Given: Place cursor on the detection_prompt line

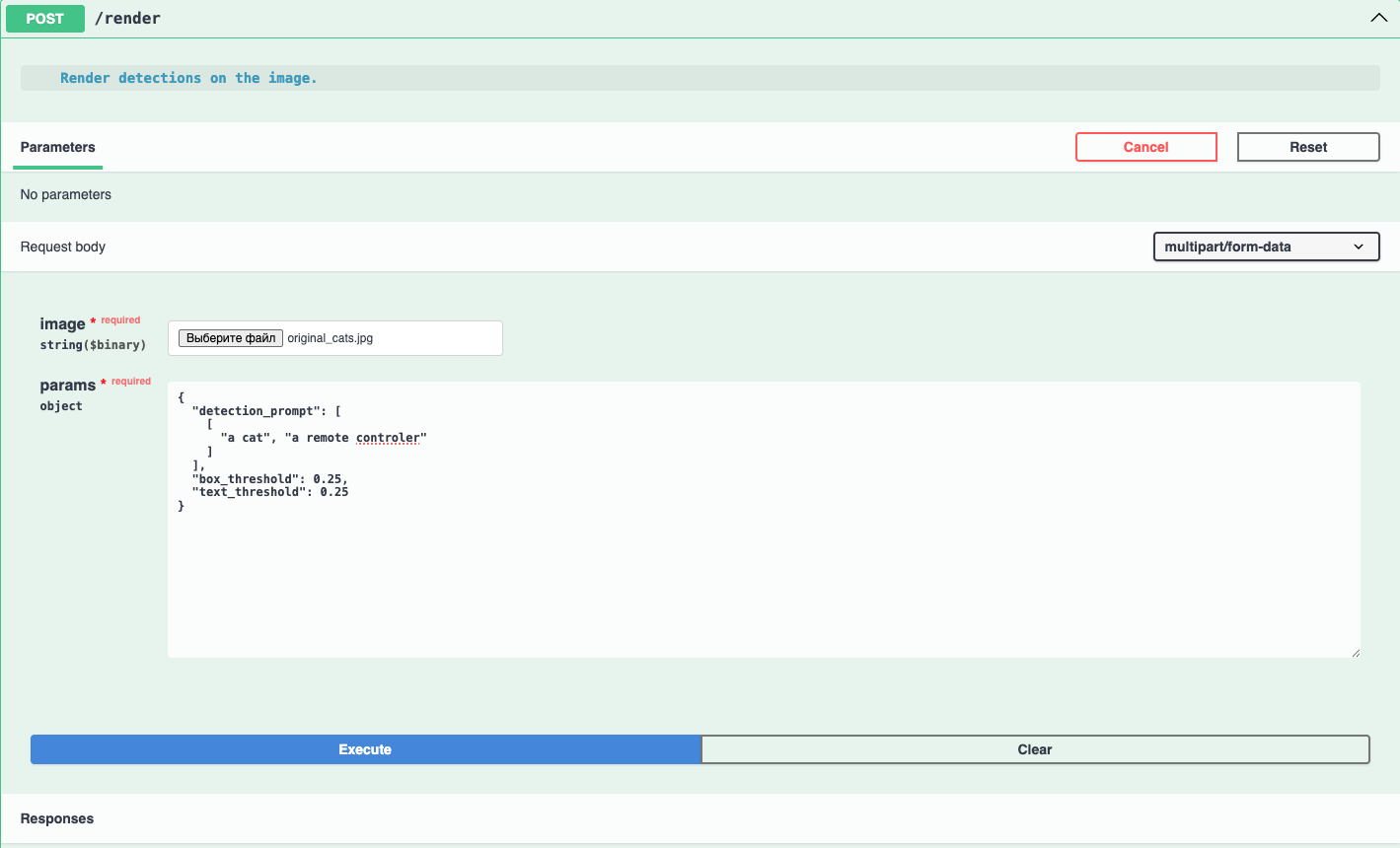Looking at the screenshot, I should click(266, 411).
